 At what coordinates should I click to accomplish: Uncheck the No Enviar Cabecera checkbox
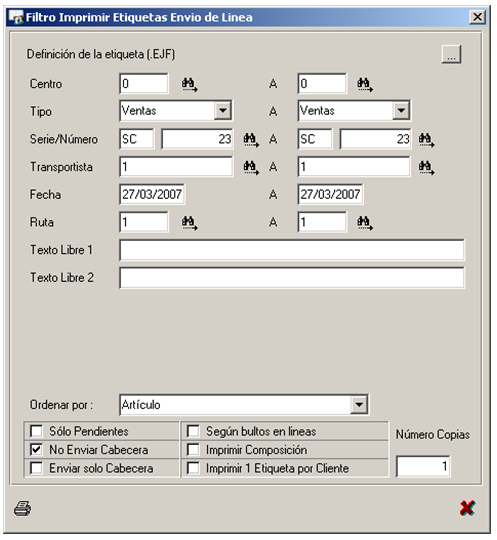click(36, 449)
